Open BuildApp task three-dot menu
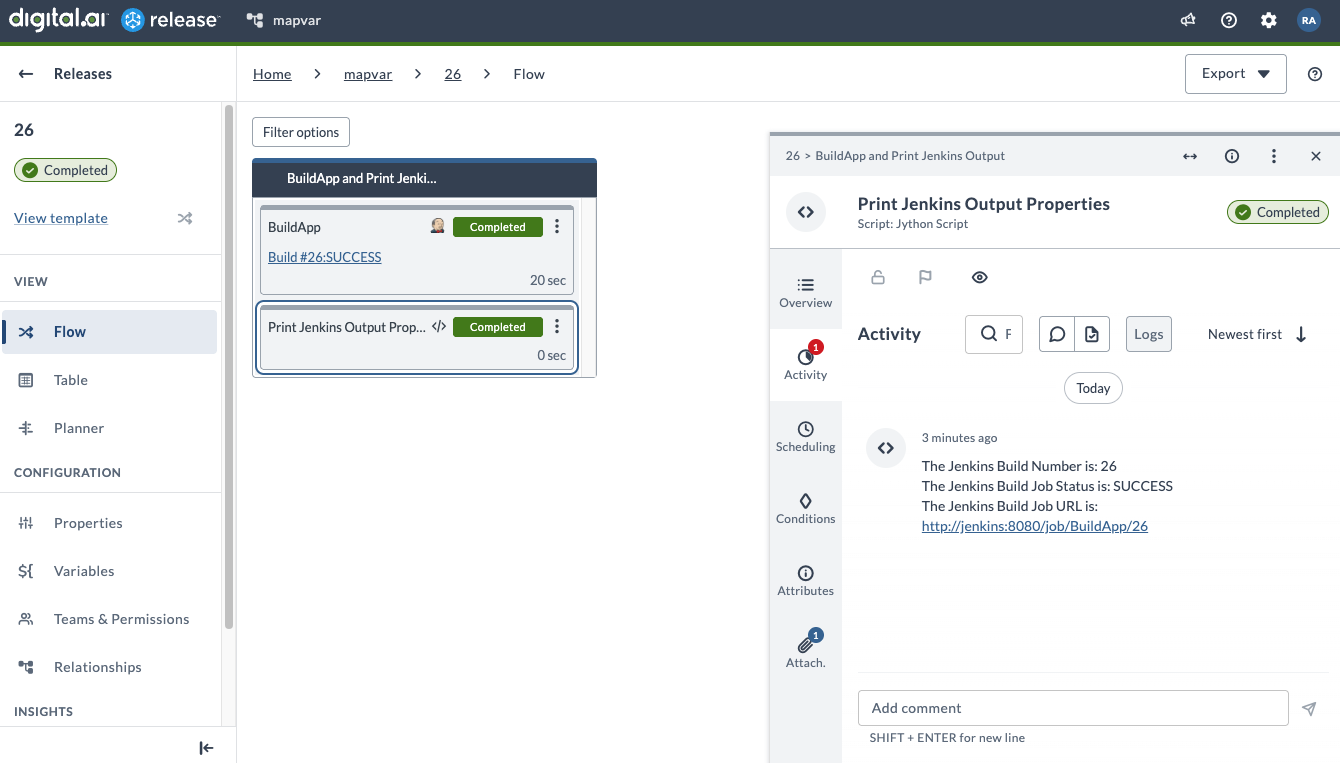Viewport: 1340px width, 763px height. 557,227
